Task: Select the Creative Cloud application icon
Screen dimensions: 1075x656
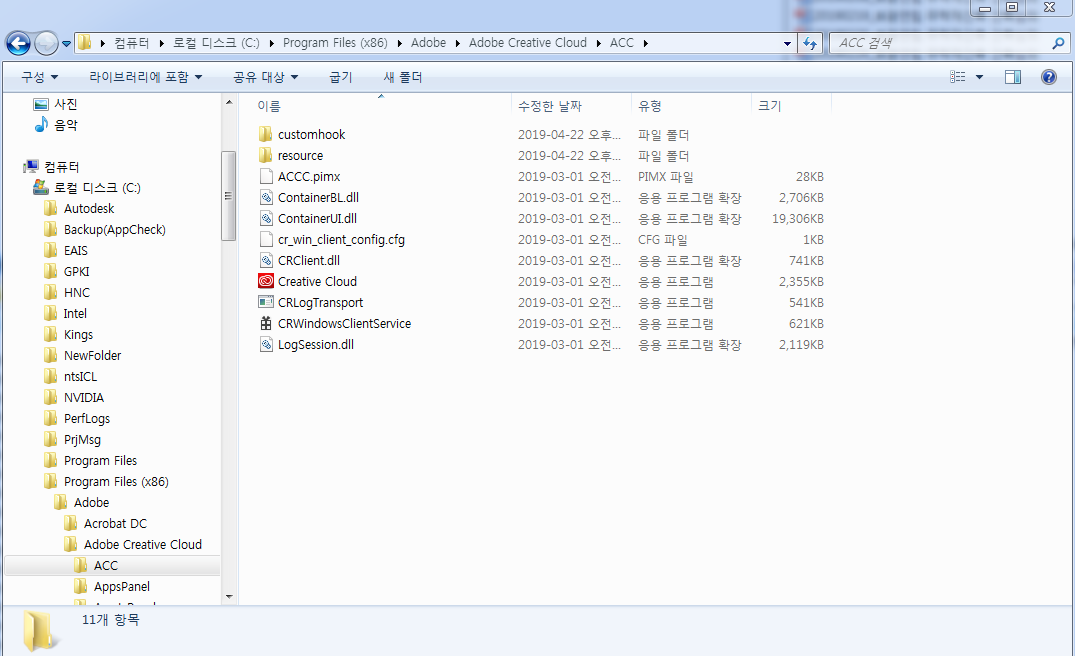Action: [266, 281]
